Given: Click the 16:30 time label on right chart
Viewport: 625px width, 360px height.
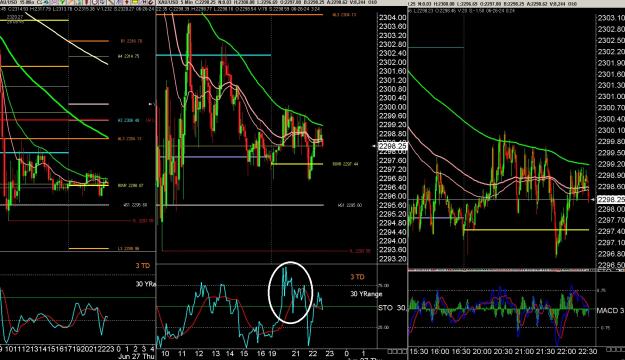Looking at the screenshot, I should pyautogui.click(x=461, y=352).
